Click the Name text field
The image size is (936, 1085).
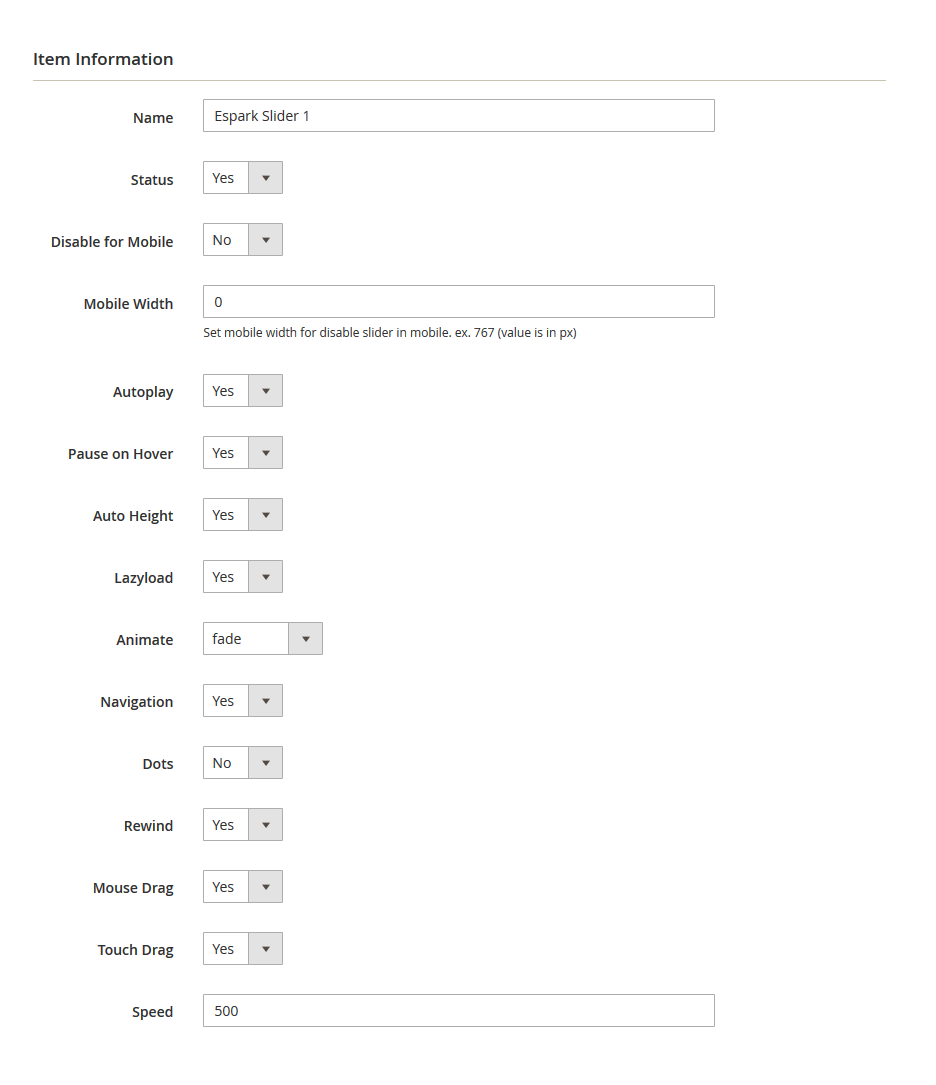tap(458, 116)
